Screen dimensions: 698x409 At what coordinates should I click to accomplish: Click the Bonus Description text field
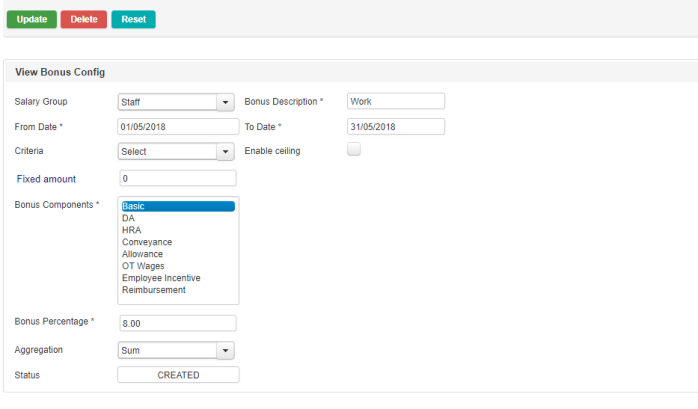click(395, 101)
